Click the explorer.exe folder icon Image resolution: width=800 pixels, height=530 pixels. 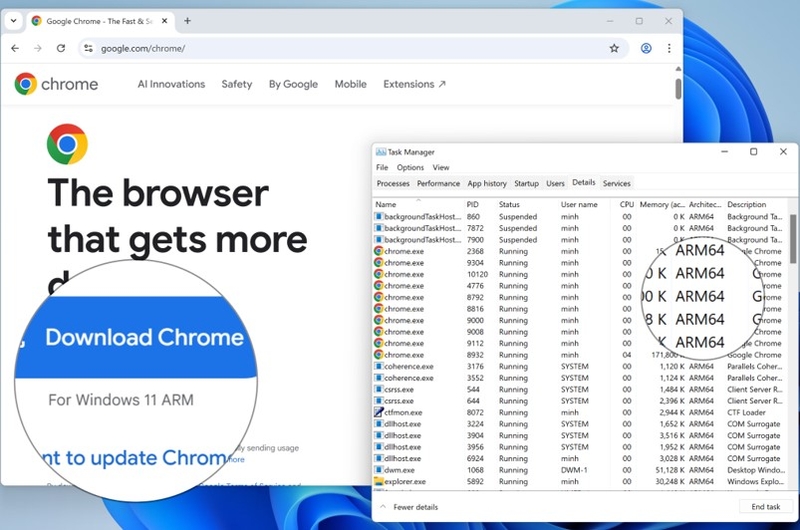click(379, 481)
